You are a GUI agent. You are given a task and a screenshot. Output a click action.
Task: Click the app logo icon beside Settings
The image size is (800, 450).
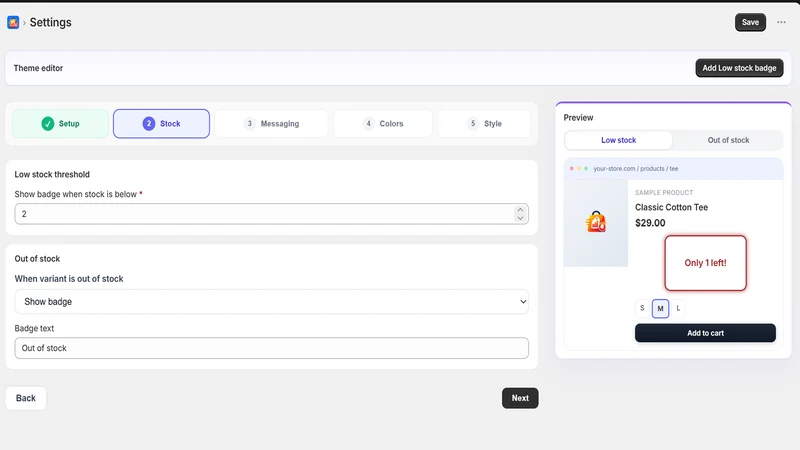click(x=13, y=22)
